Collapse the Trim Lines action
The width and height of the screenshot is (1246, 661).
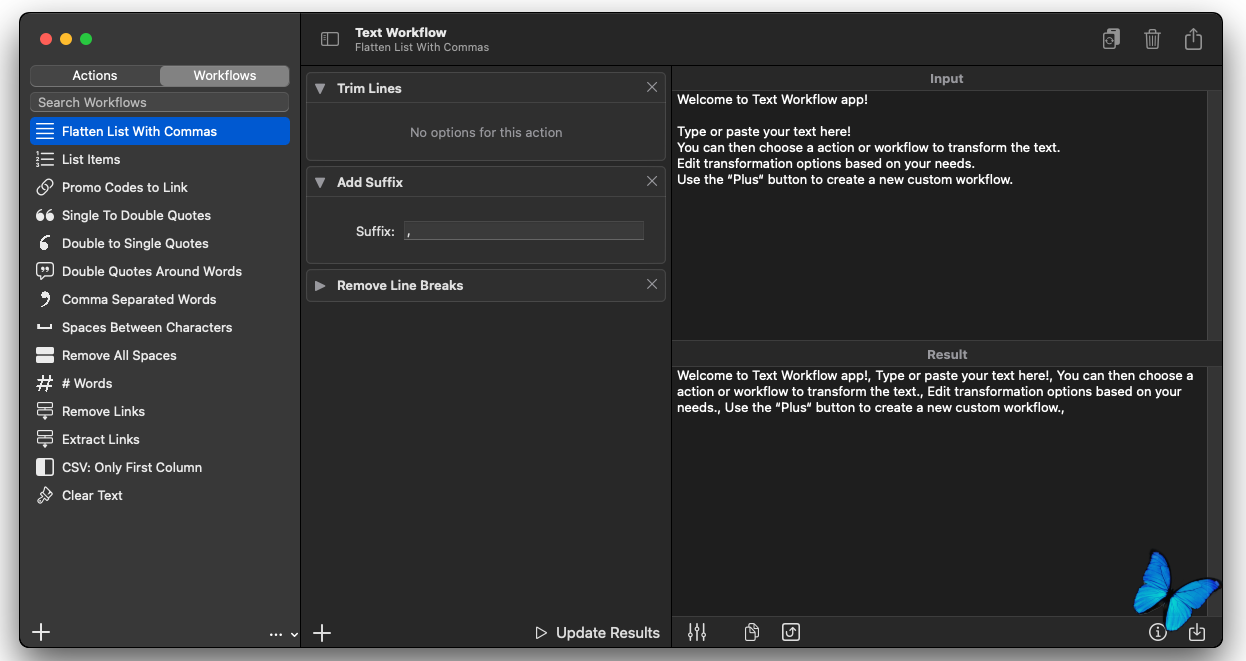320,88
